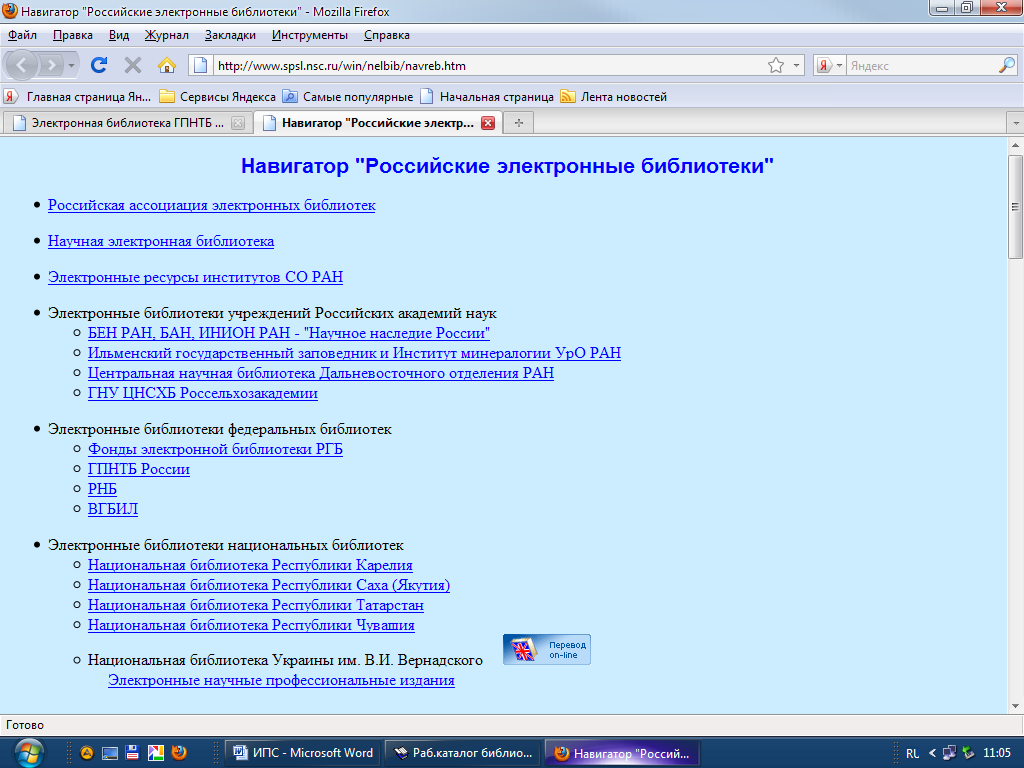Viewport: 1024px width, 768px height.
Task: Click the taskbar clock 11:05
Action: click(x=997, y=753)
